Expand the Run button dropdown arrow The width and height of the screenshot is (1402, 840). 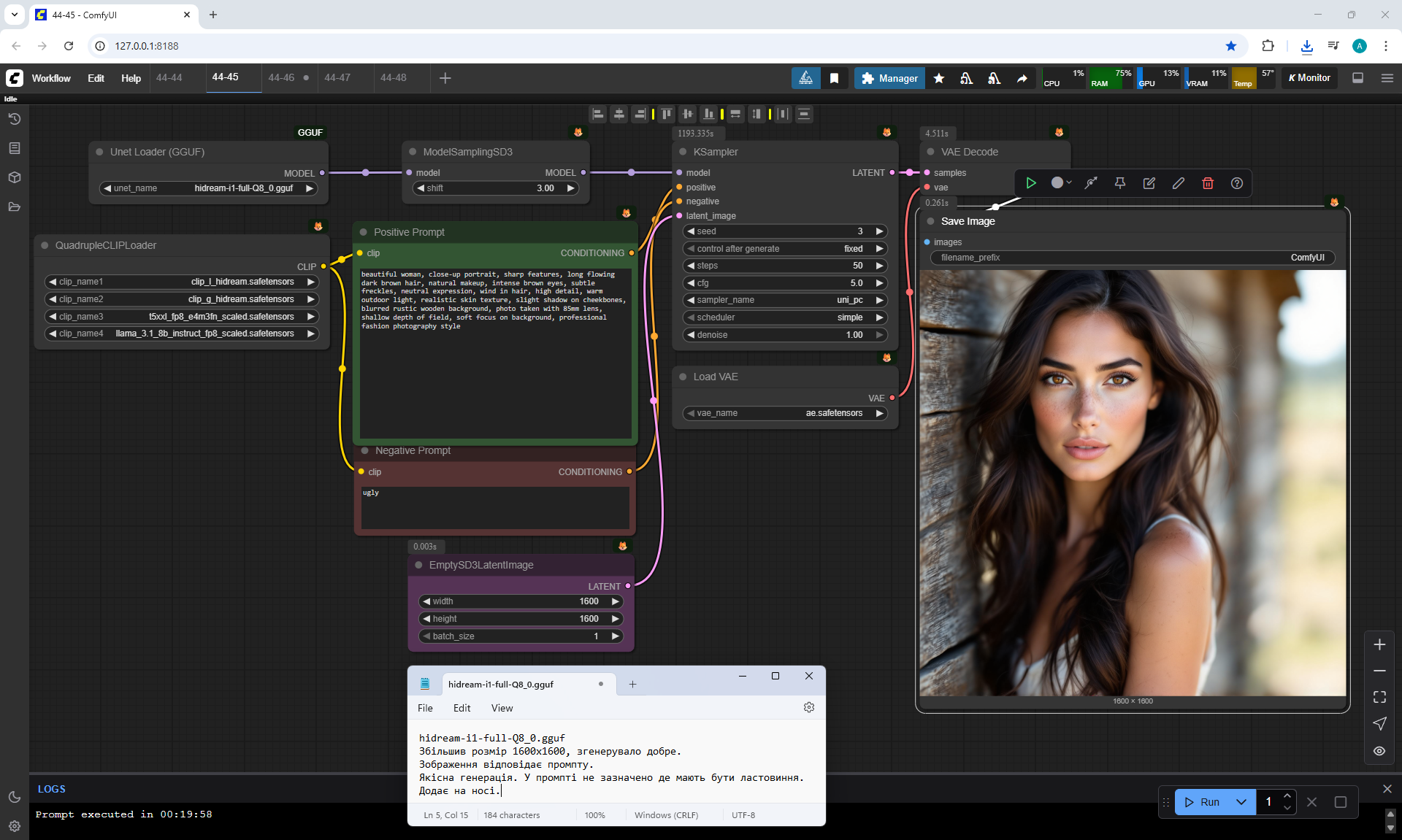(x=1241, y=802)
